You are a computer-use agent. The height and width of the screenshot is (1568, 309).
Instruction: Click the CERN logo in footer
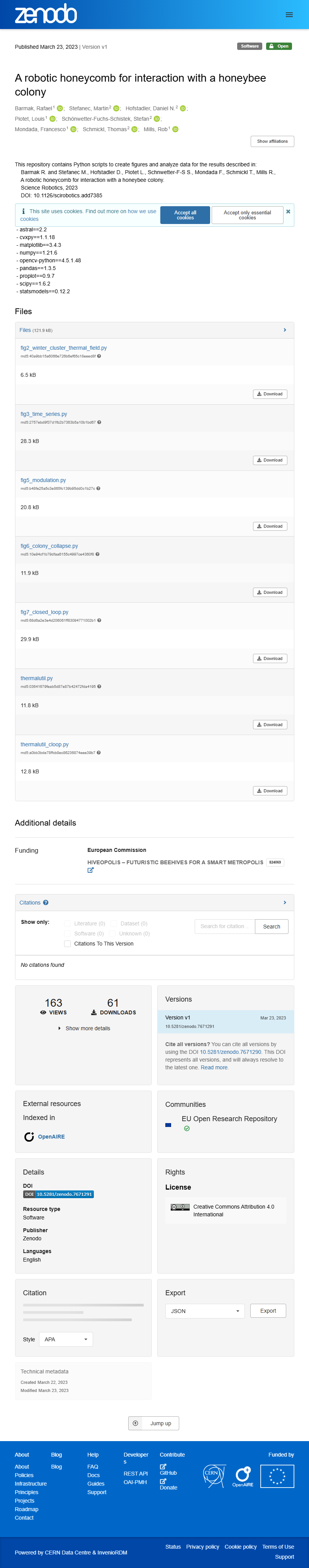click(214, 1476)
